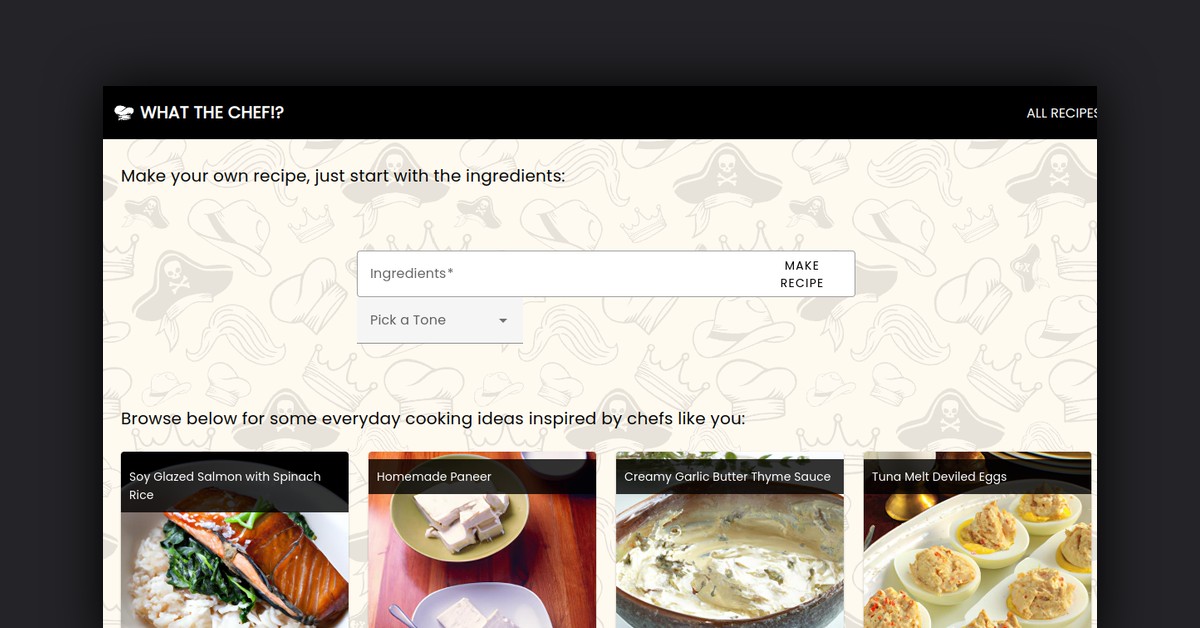Select the paneer cubes bowl image
Image resolution: width=1200 pixels, height=628 pixels.
(482, 561)
